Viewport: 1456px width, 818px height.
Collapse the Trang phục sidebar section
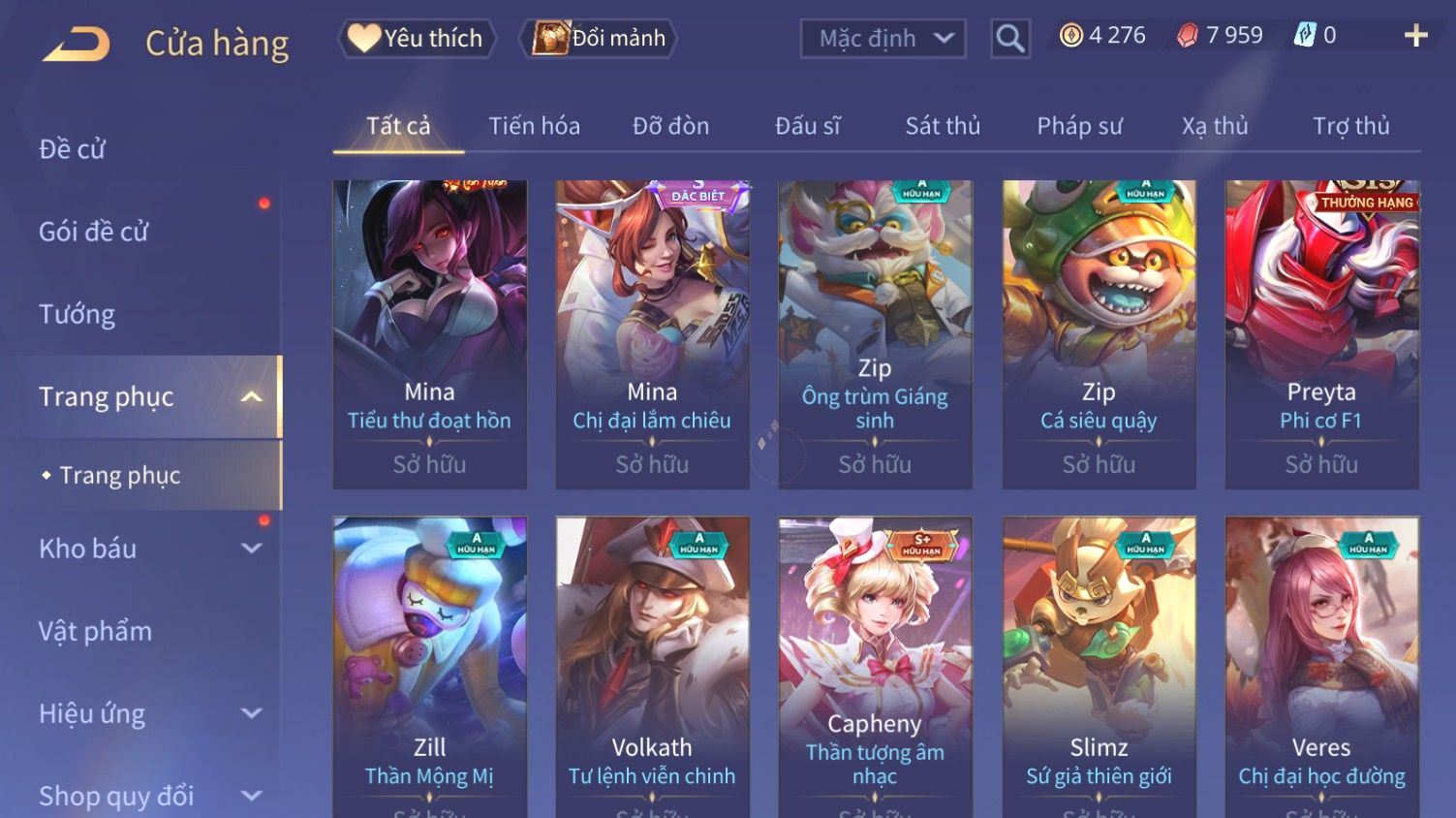[251, 396]
